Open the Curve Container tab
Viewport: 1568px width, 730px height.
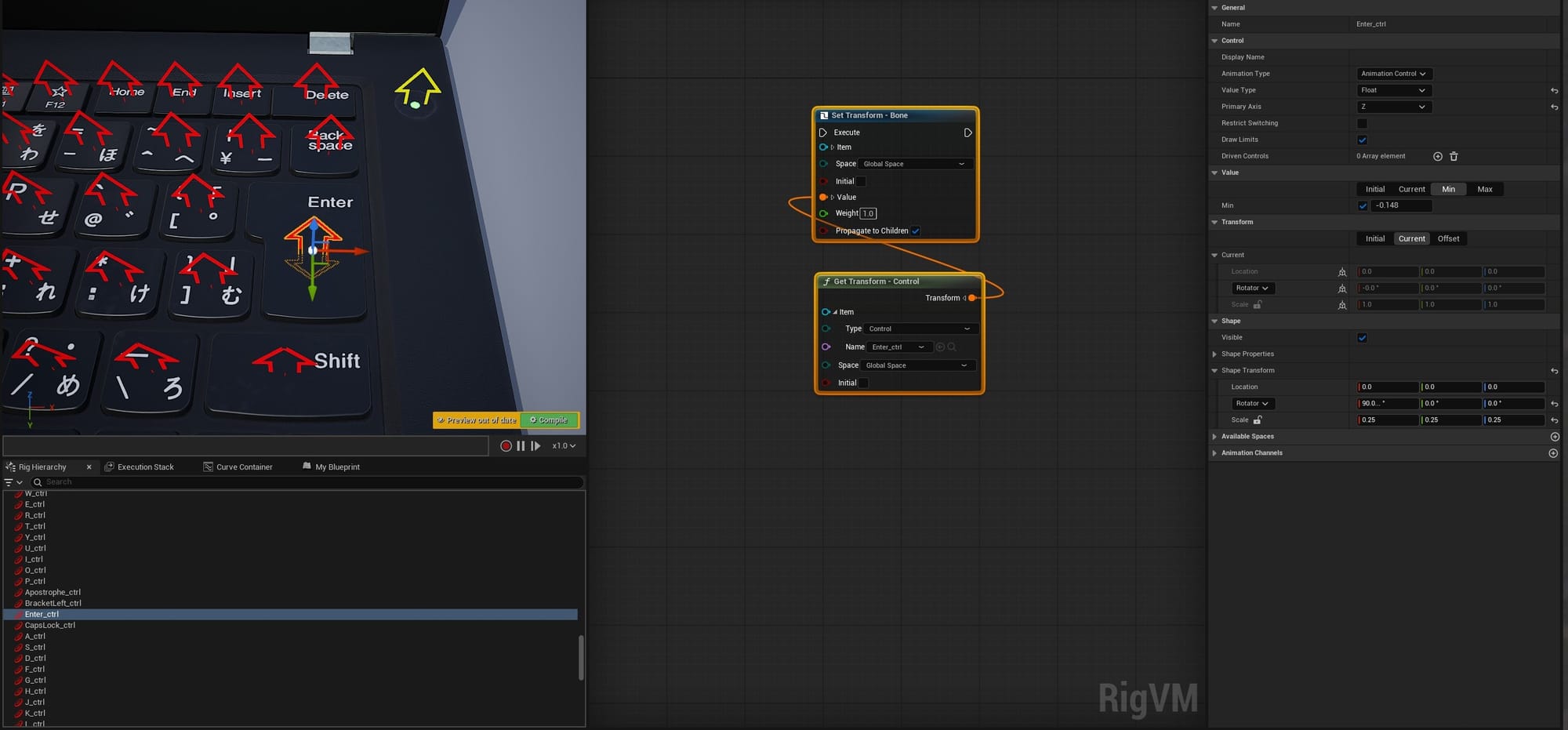(244, 467)
